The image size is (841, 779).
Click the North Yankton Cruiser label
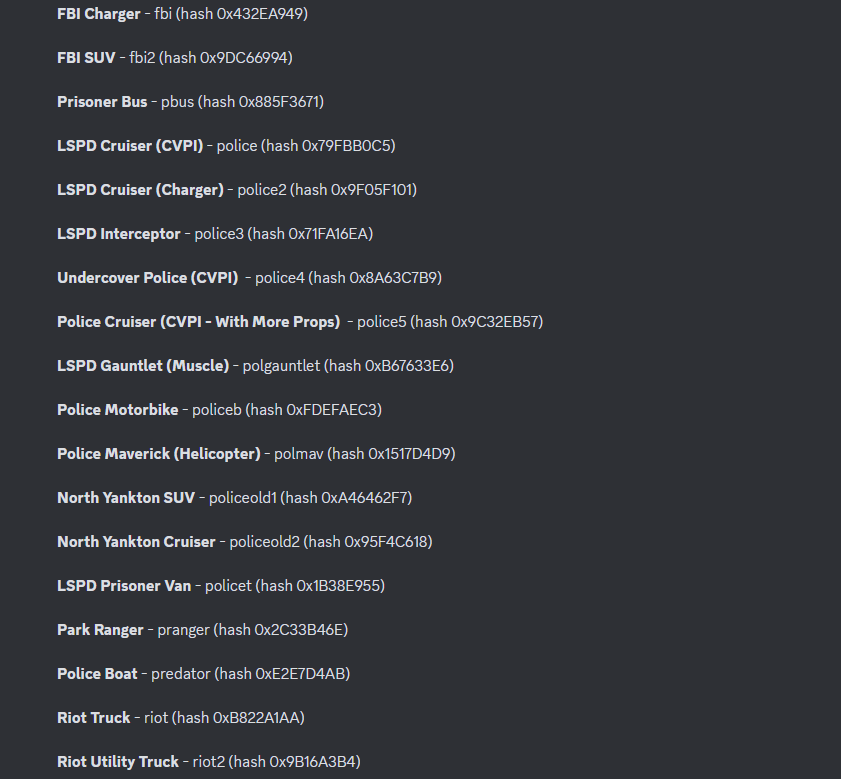pyautogui.click(x=136, y=542)
